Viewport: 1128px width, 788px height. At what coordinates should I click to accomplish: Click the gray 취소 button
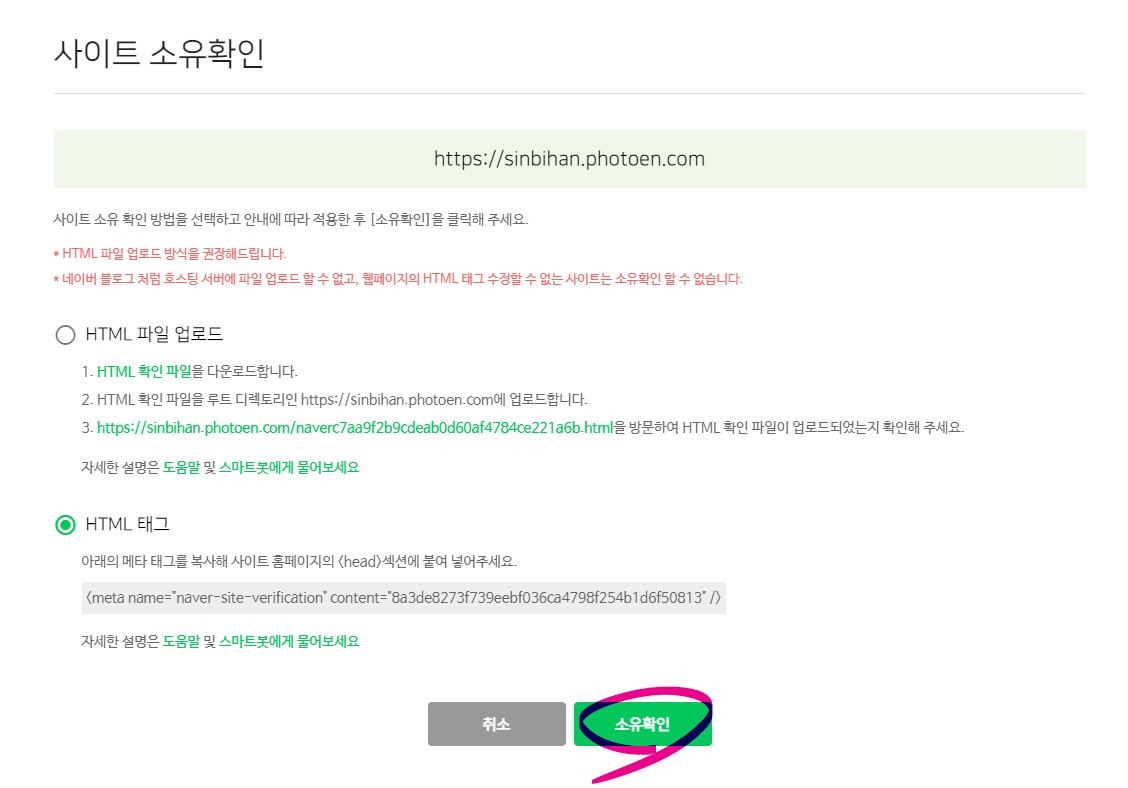[496, 724]
